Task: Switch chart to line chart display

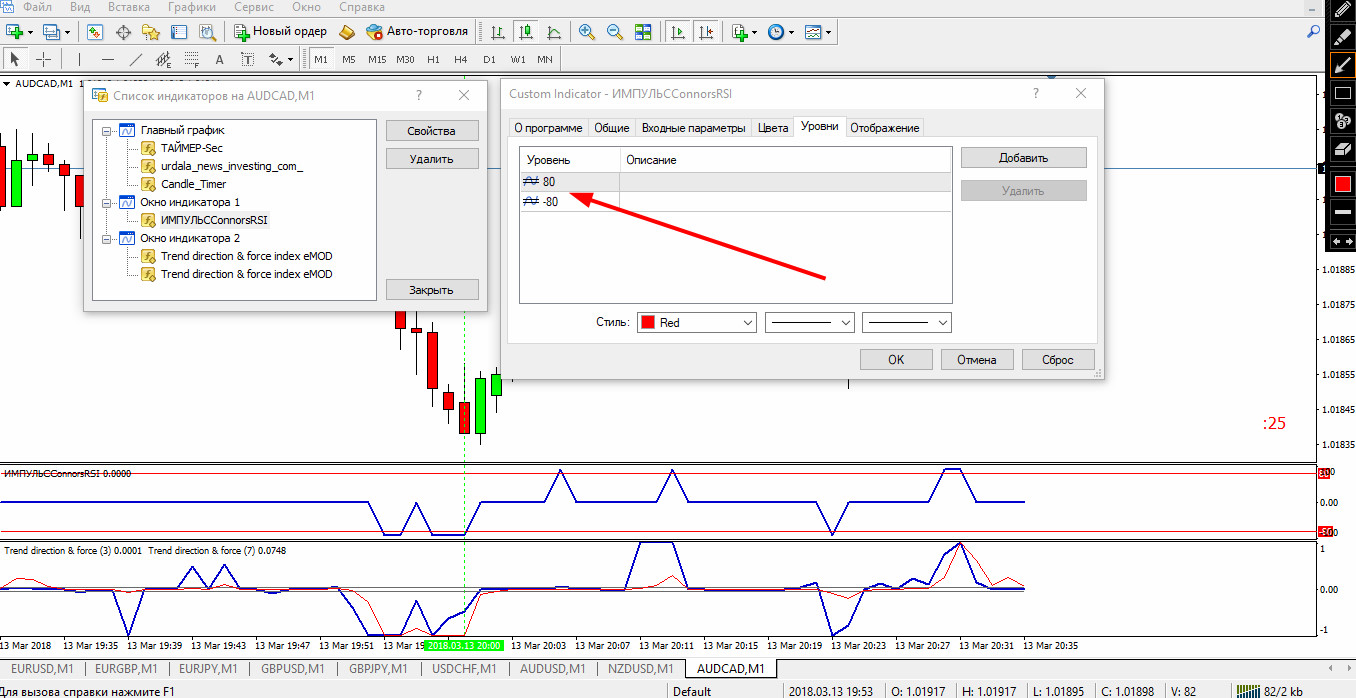Action: 554,32
